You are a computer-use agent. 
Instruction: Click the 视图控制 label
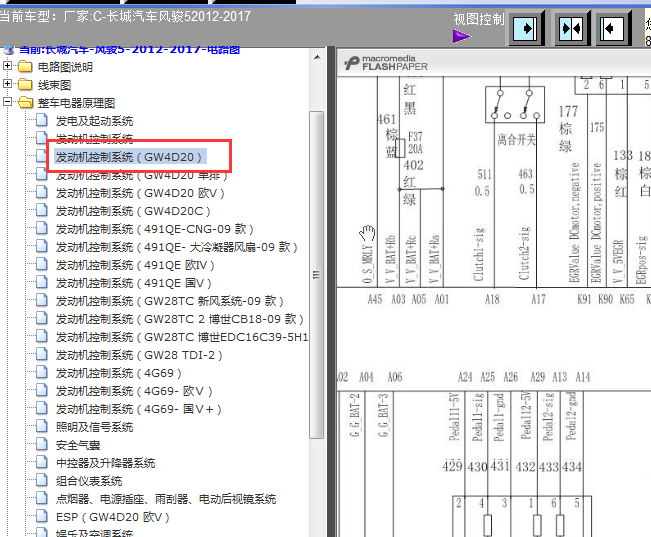click(479, 19)
